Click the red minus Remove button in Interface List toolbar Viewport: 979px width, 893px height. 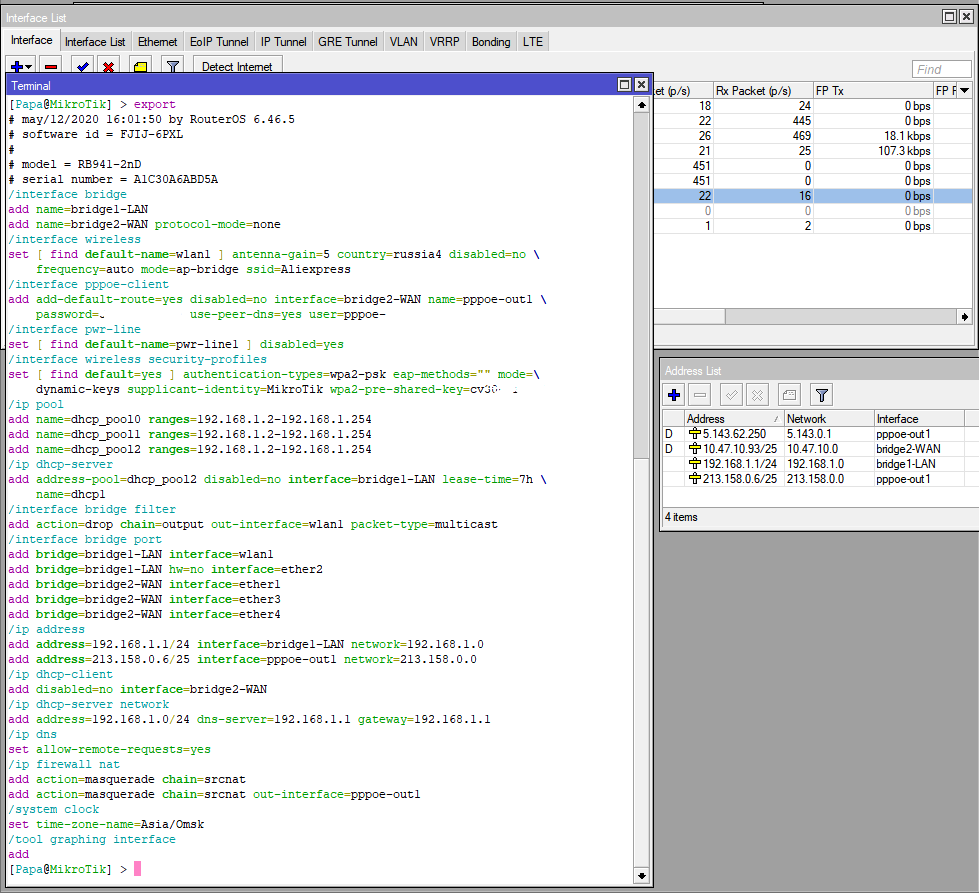tap(51, 66)
